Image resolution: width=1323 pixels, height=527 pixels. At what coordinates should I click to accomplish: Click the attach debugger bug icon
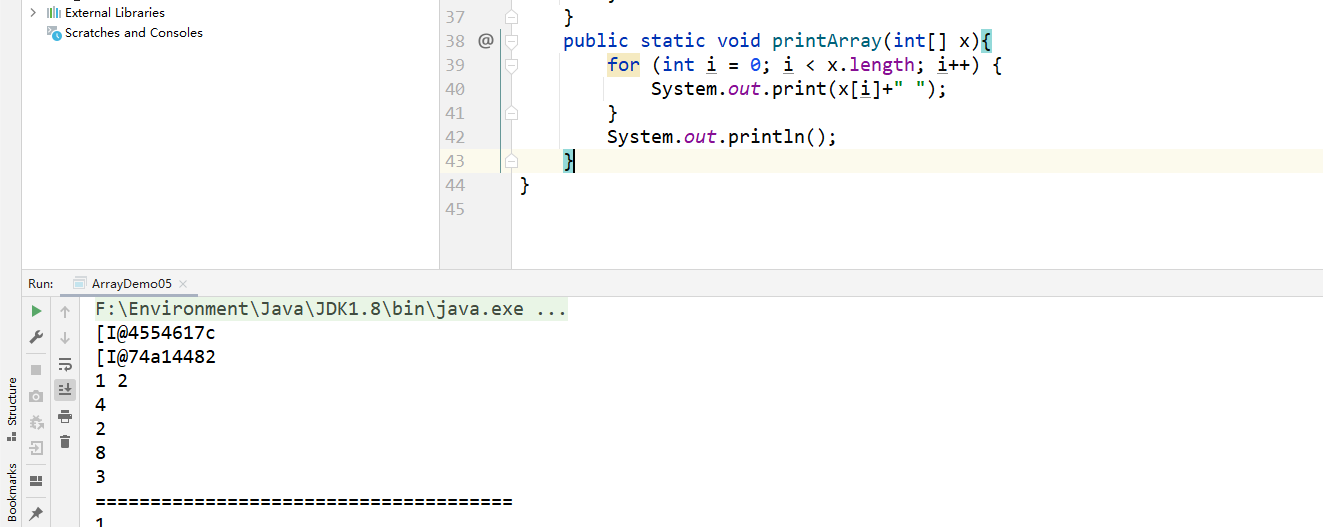point(37,422)
